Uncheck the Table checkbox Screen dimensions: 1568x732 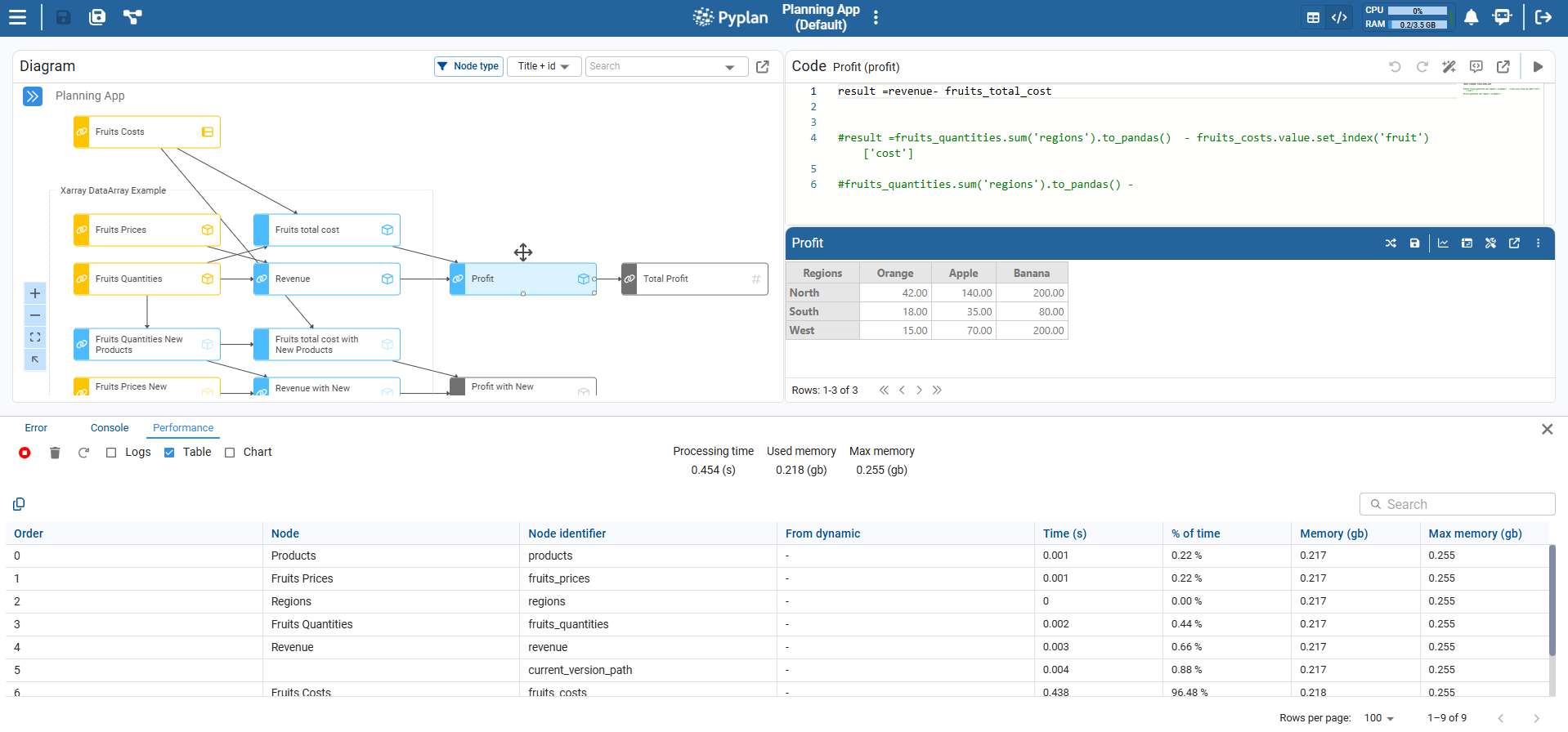tap(169, 453)
